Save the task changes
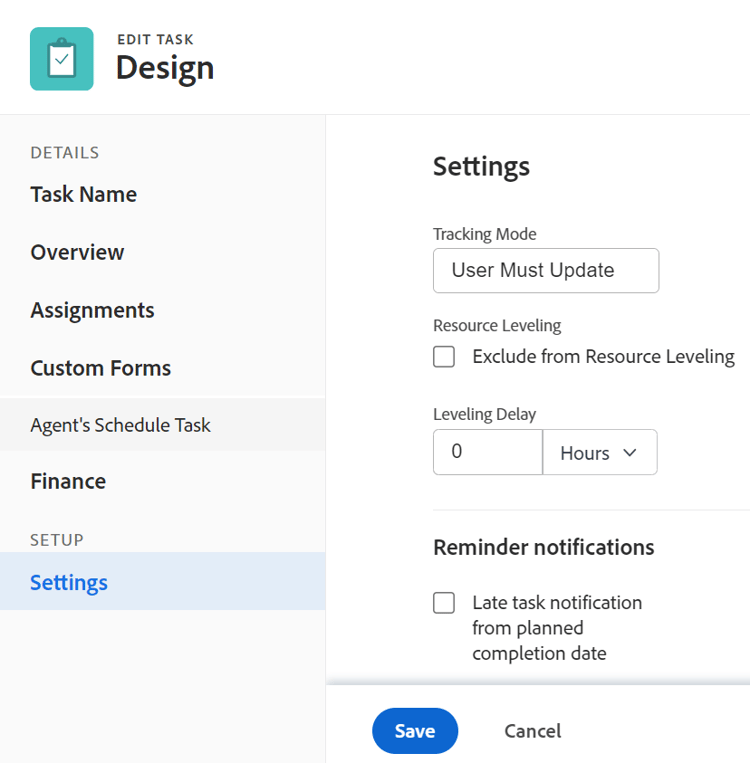This screenshot has width=750, height=763. 415,731
